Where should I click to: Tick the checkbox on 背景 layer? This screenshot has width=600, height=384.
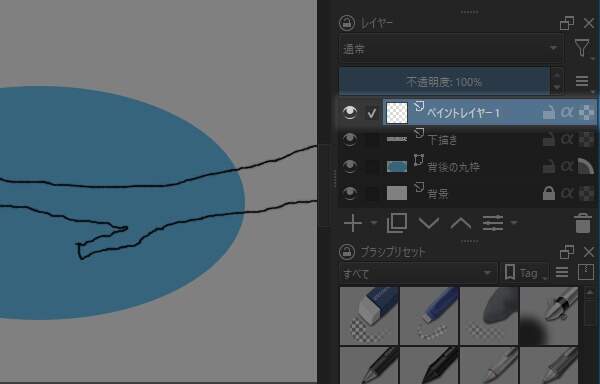tap(371, 193)
